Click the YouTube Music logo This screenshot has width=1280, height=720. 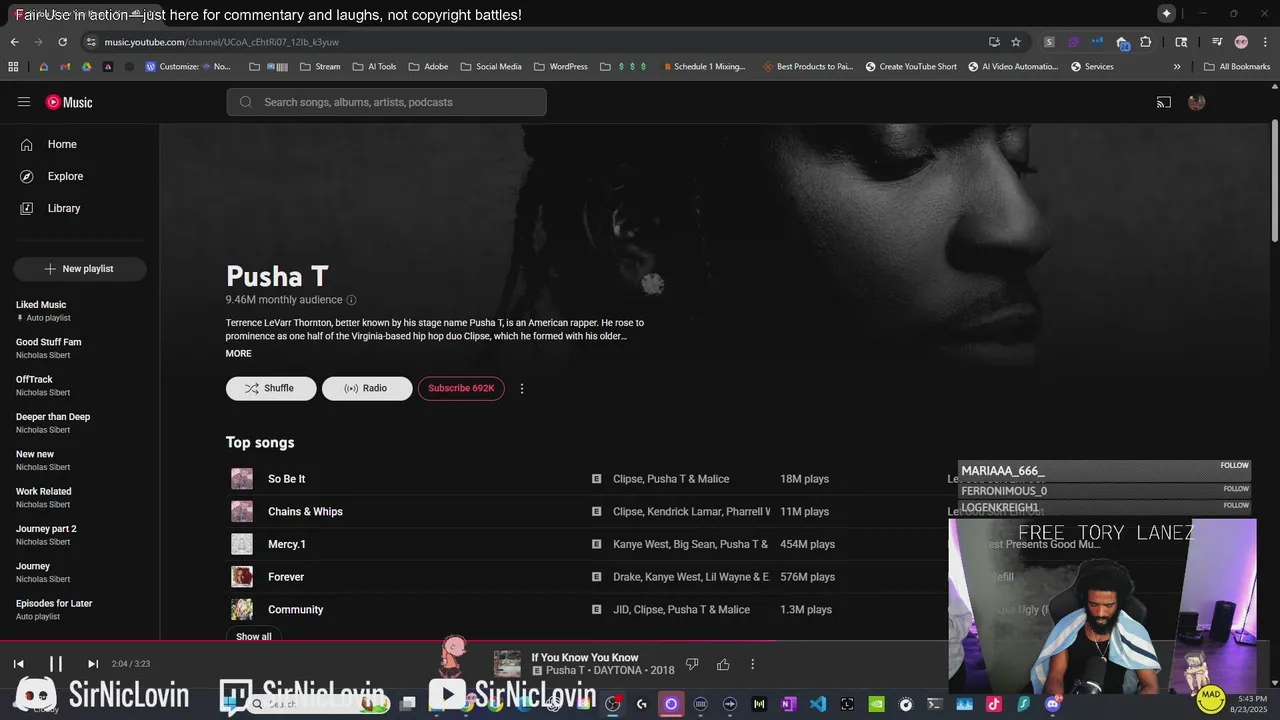click(69, 102)
